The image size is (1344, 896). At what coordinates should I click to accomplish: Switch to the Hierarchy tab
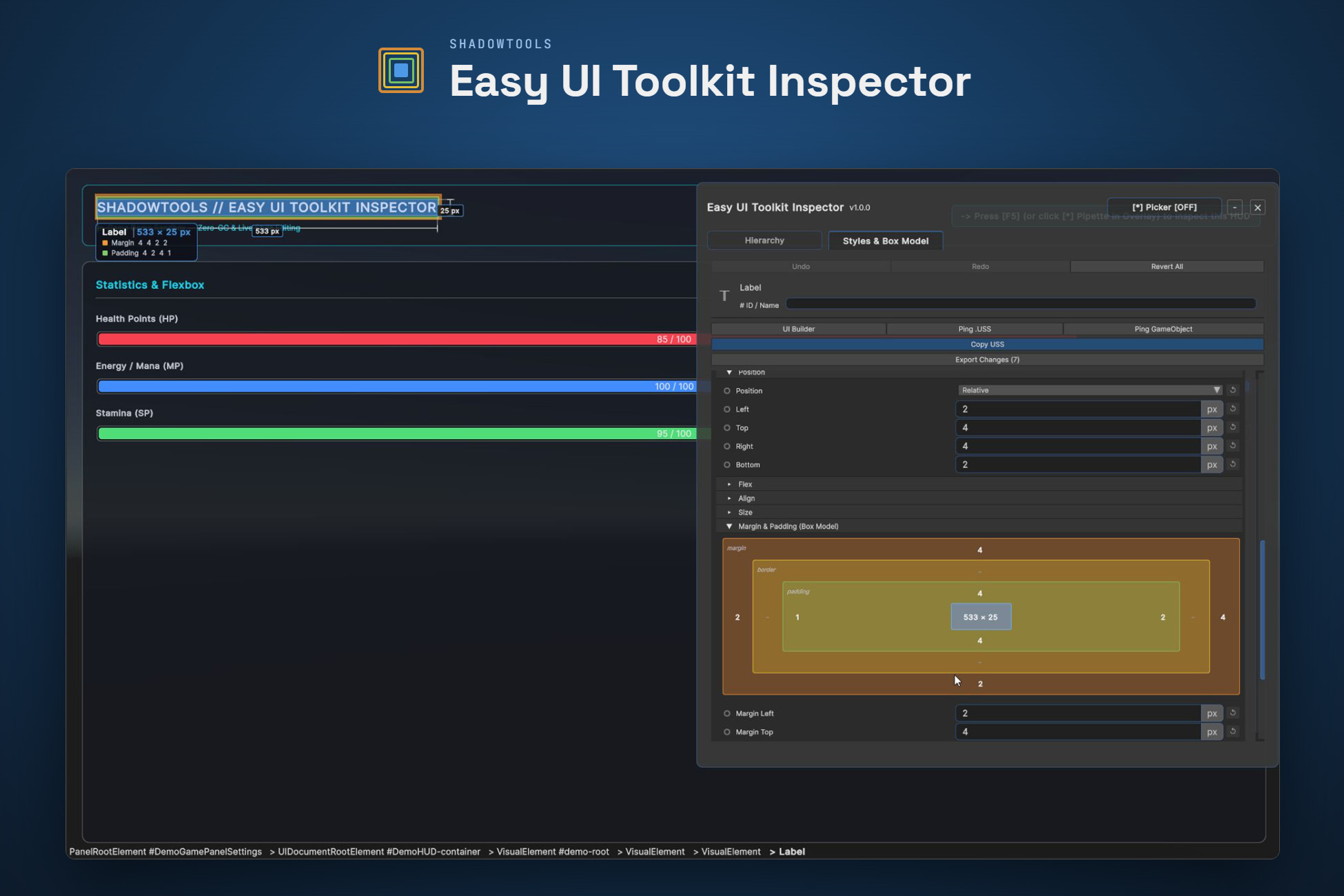click(x=764, y=241)
